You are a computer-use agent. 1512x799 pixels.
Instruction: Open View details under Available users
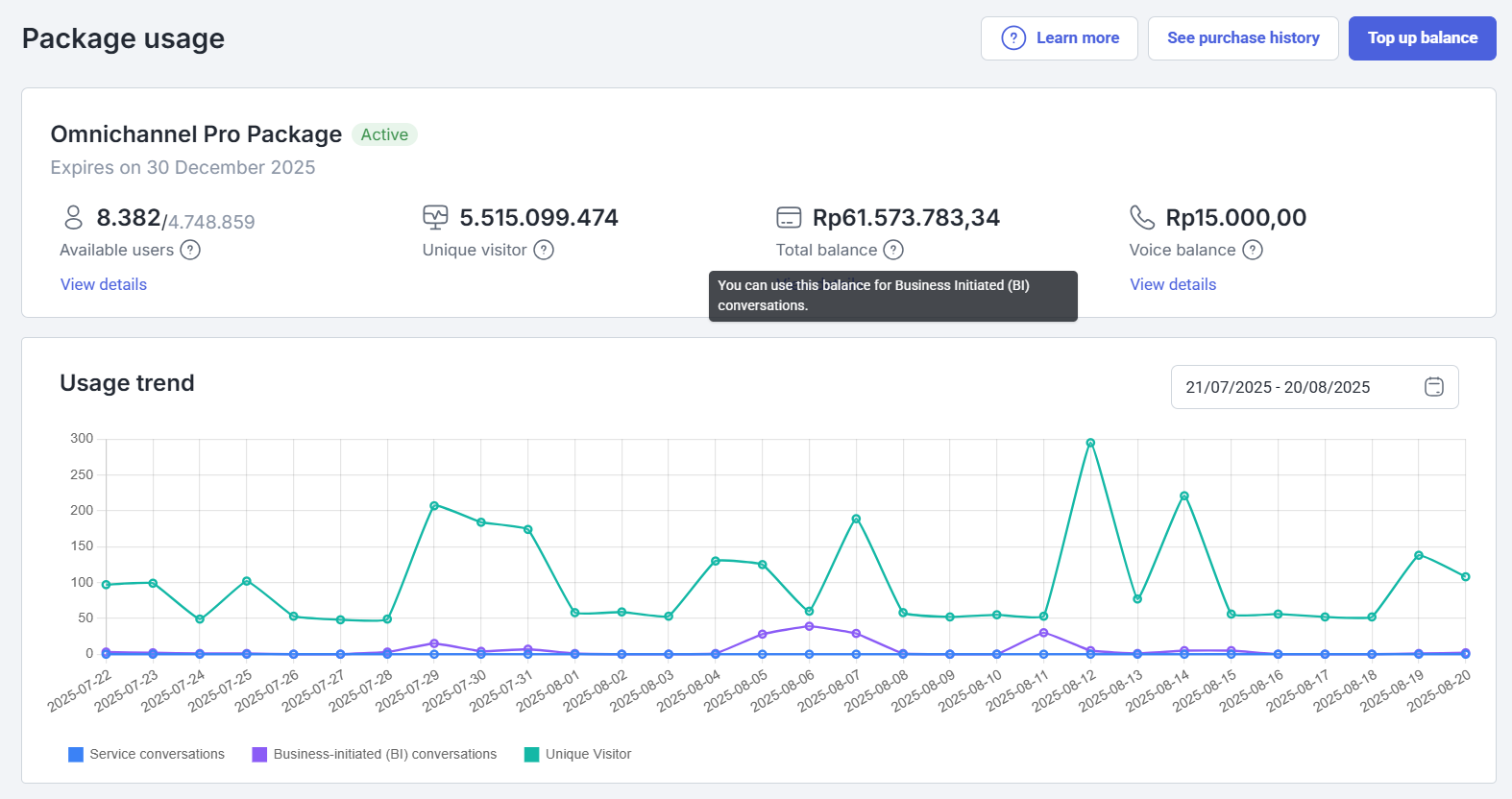point(104,284)
